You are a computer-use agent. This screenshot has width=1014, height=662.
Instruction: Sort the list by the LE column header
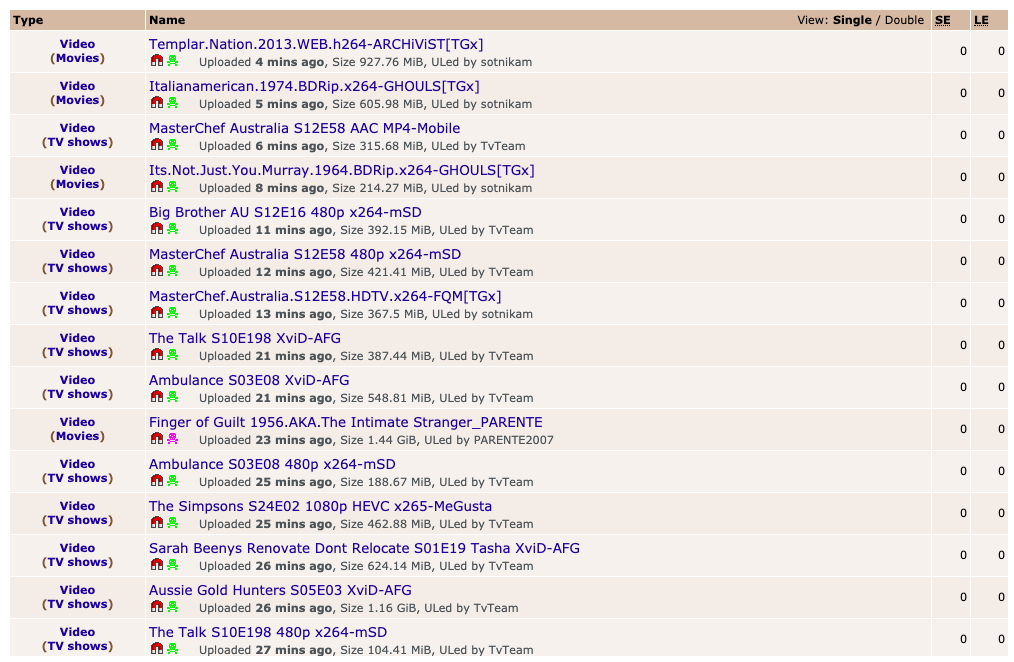pos(981,20)
